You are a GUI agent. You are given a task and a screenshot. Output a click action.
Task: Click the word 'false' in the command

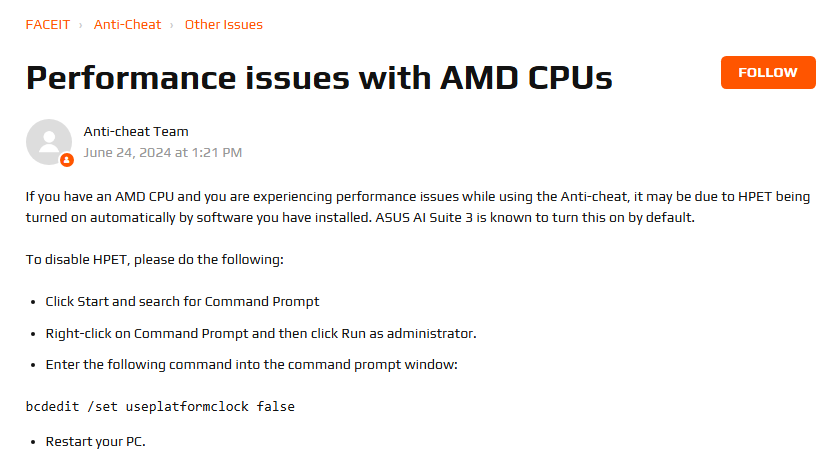276,406
